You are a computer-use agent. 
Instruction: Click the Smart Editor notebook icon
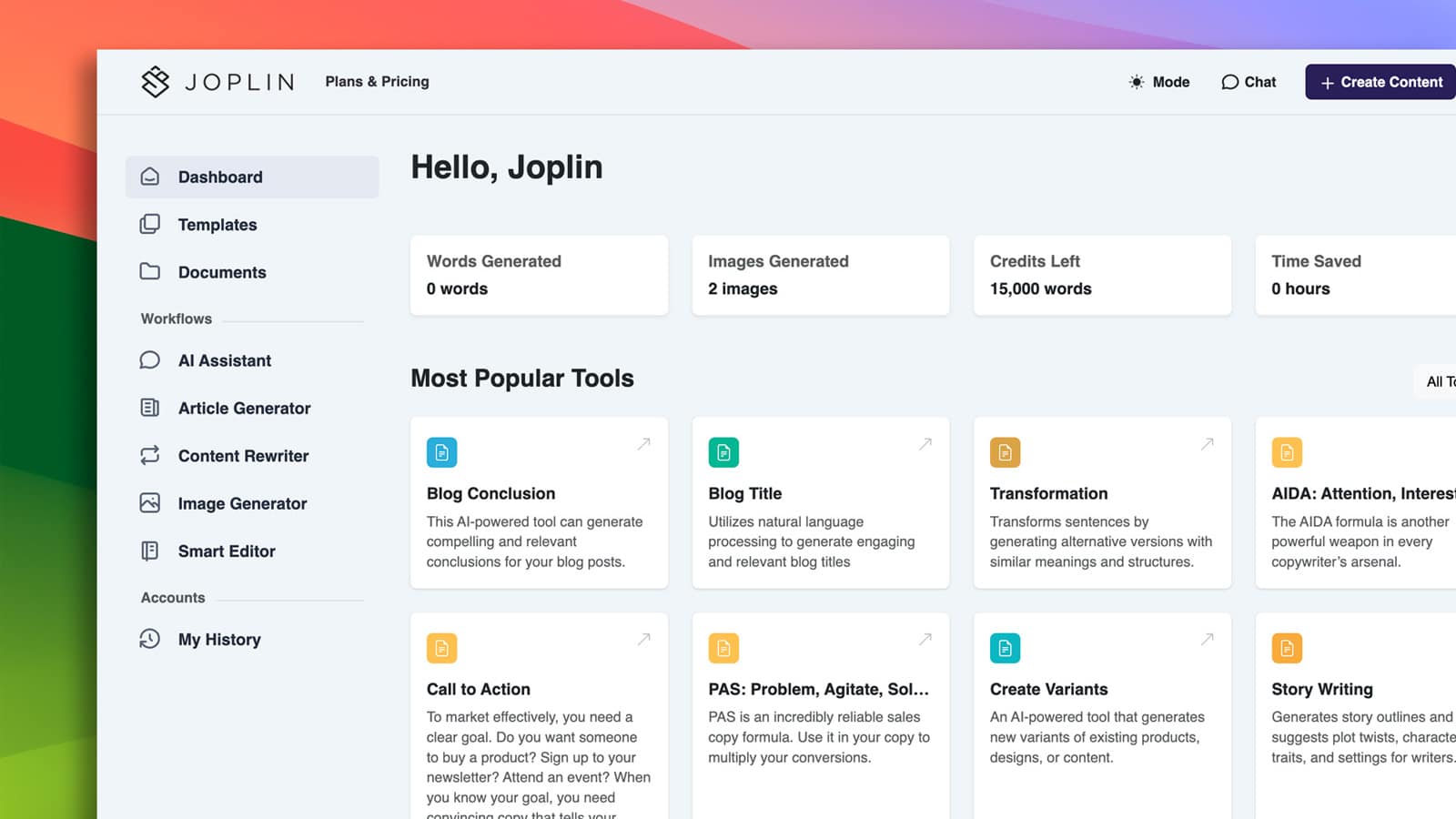(x=150, y=551)
